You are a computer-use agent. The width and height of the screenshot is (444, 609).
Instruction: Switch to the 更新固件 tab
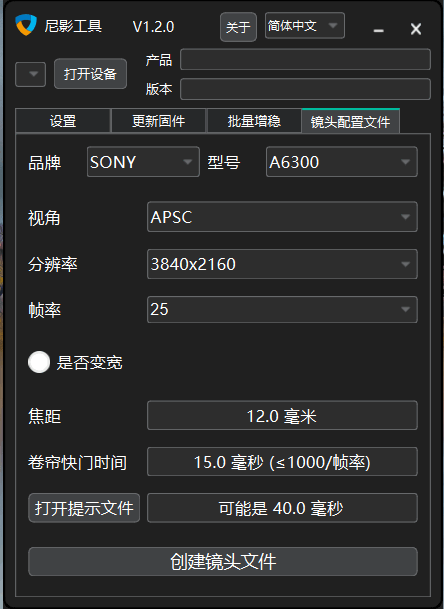[x=158, y=121]
